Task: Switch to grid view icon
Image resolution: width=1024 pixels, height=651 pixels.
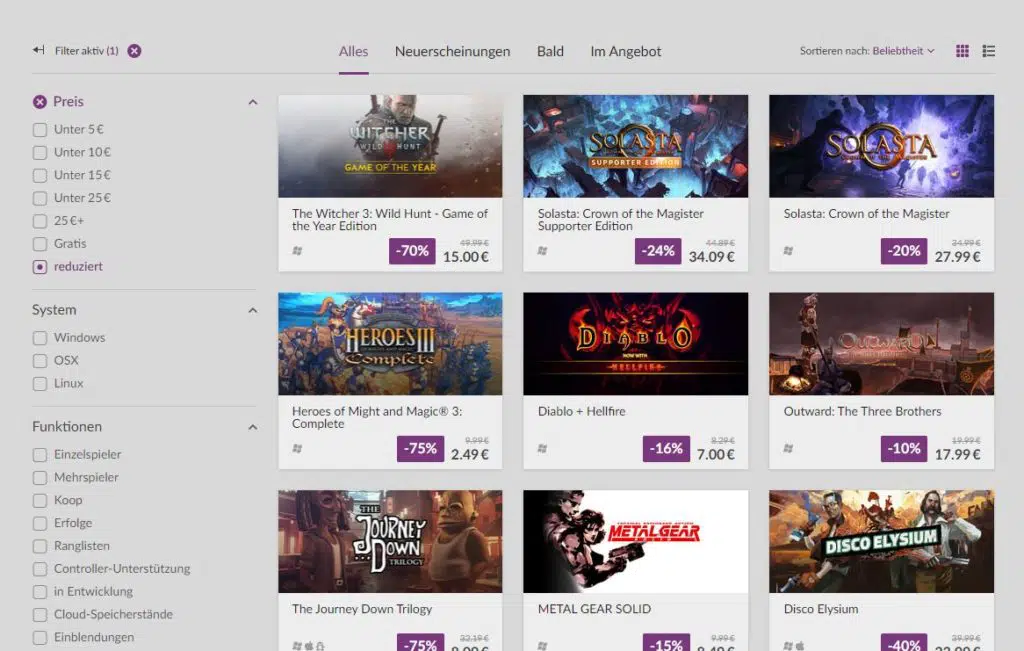Action: (x=962, y=51)
